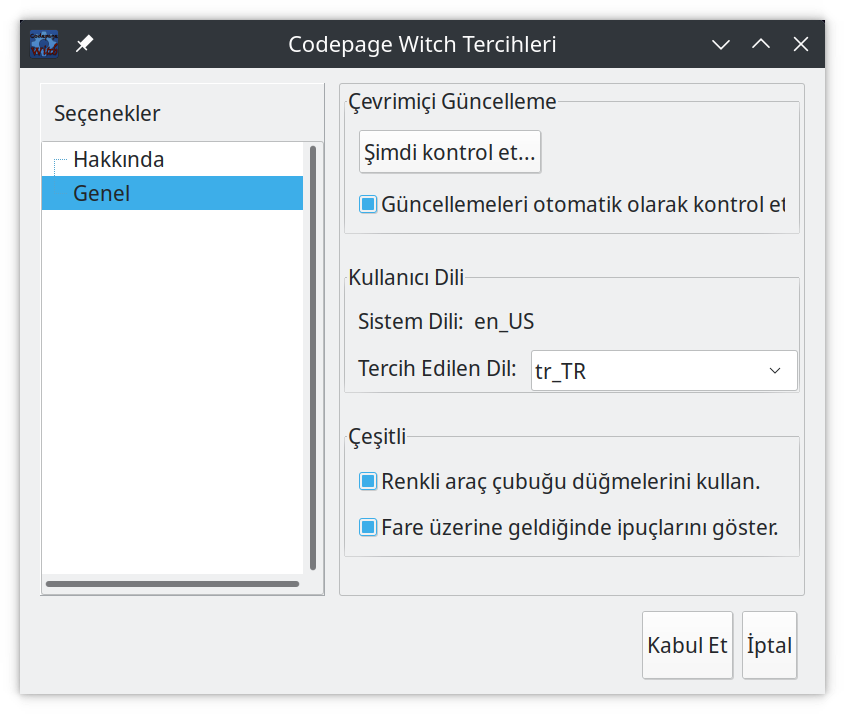Screen dimensions: 845x714
Task: Uncheck Fare üzerine geldiğinde ipuçlarını göster
Action: 368,527
